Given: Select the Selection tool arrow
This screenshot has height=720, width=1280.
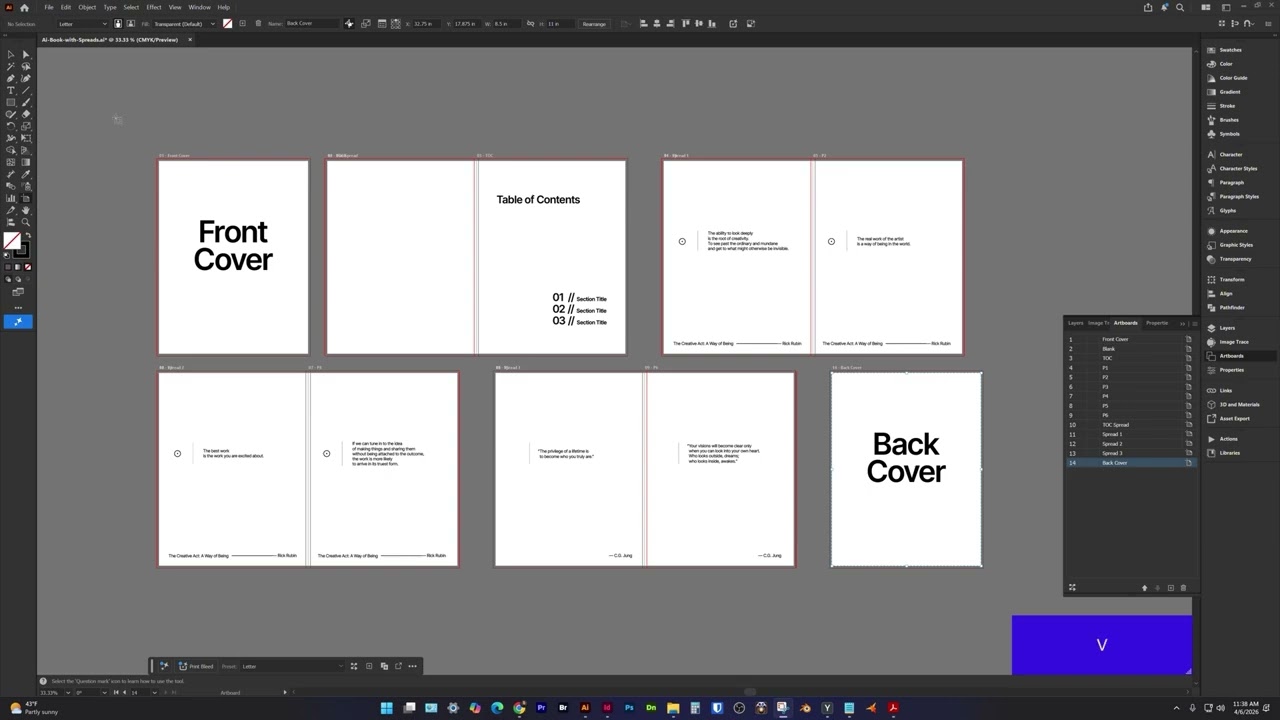Looking at the screenshot, I should [x=10, y=55].
